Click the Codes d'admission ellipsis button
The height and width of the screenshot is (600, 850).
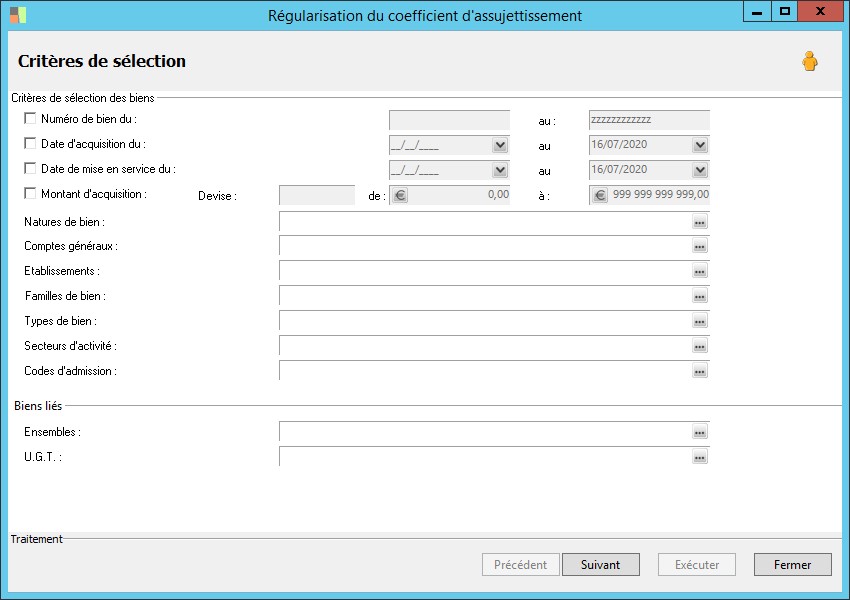(x=700, y=372)
